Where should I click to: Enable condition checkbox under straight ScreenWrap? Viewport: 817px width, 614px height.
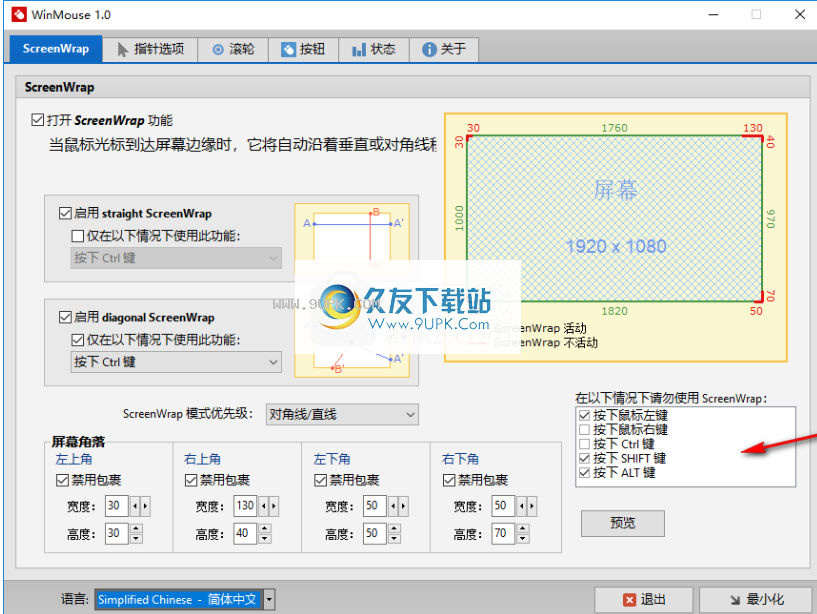pyautogui.click(x=78, y=236)
